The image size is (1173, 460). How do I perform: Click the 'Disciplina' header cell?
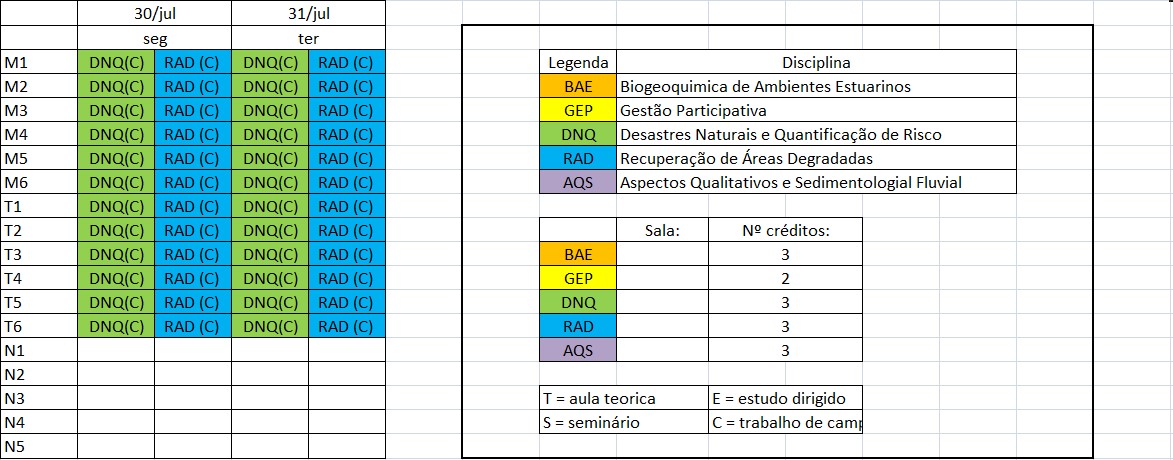[x=816, y=62]
